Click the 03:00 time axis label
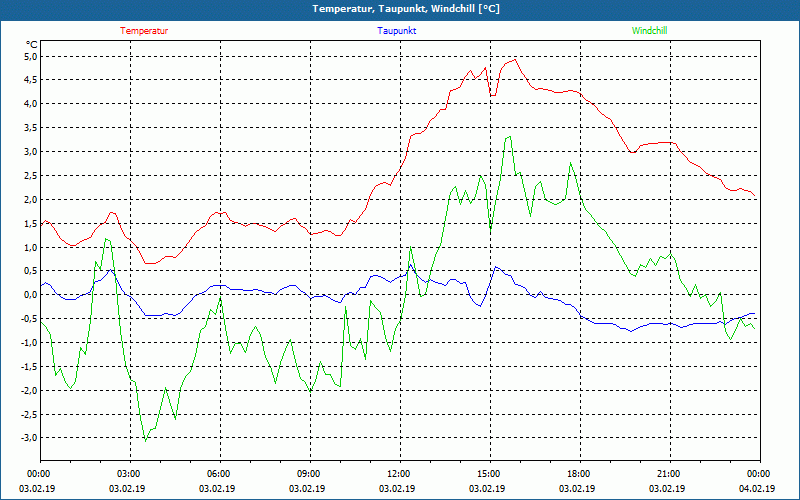This screenshot has height=500, width=800. pos(131,474)
